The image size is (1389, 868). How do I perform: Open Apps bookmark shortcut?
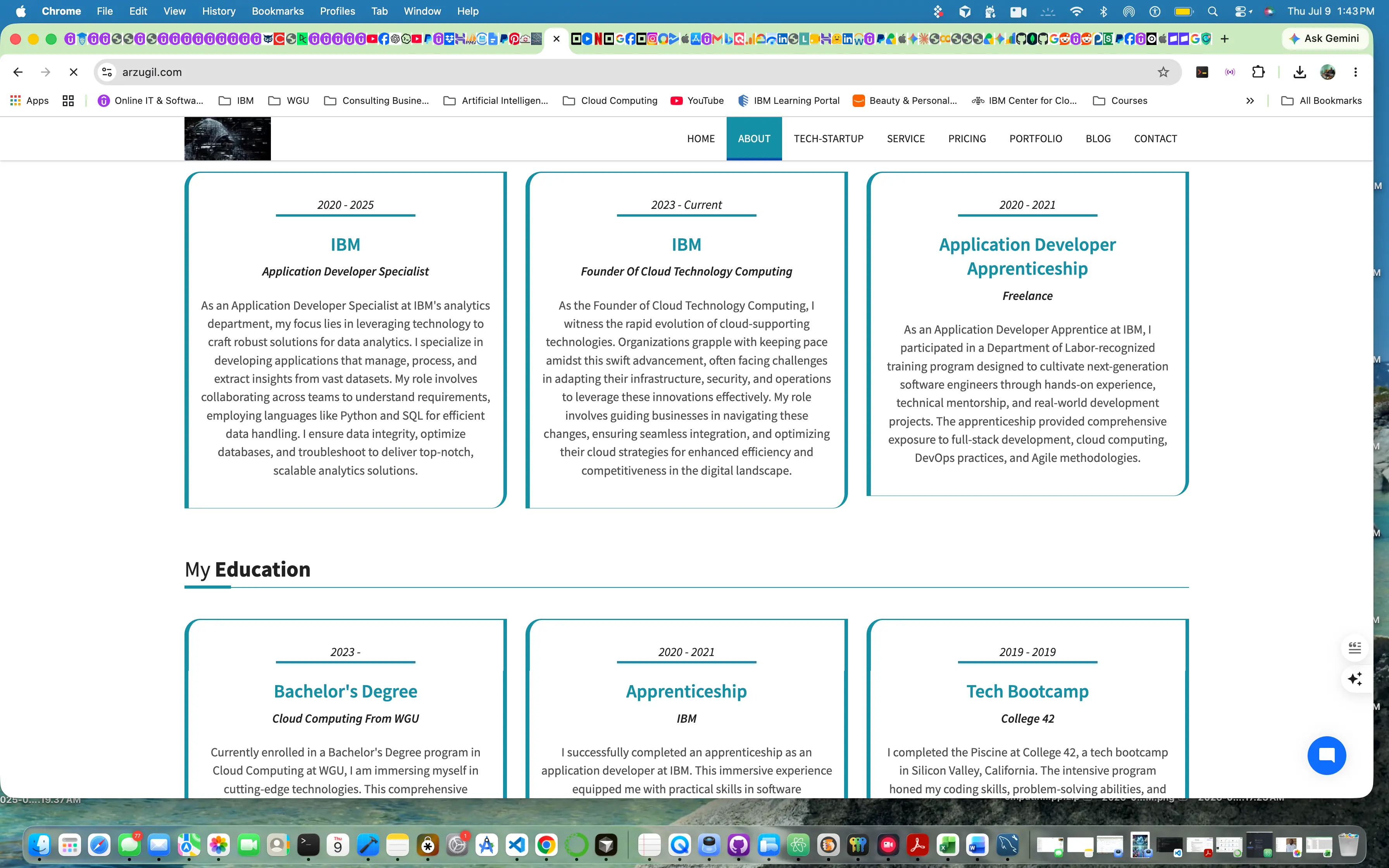pyautogui.click(x=29, y=100)
